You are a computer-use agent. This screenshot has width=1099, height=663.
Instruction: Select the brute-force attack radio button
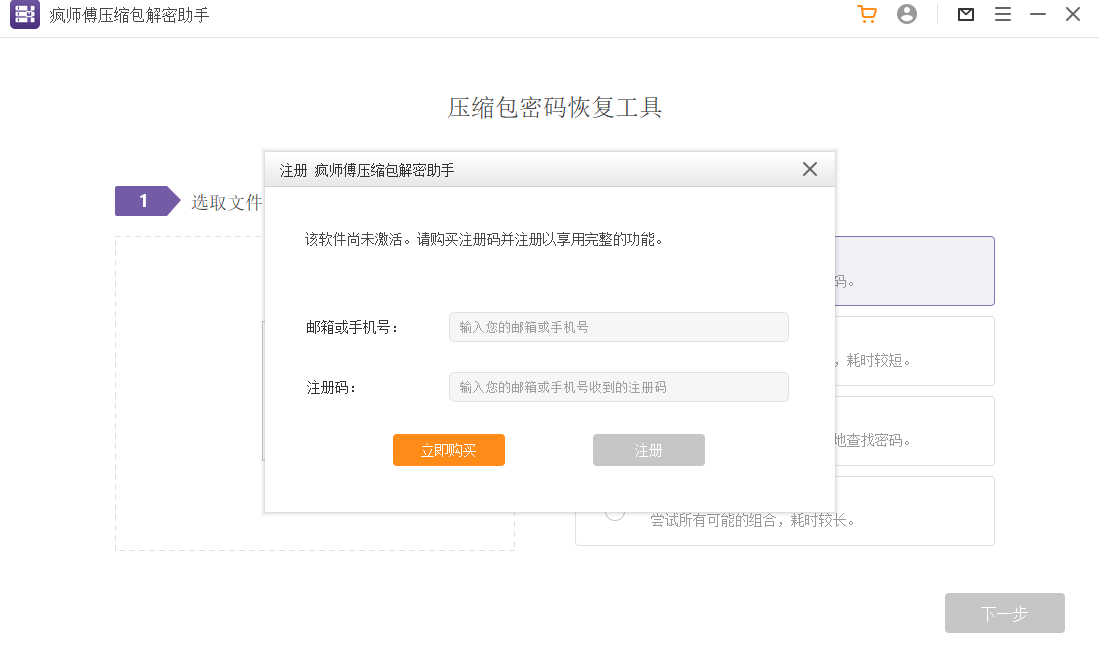coord(613,511)
